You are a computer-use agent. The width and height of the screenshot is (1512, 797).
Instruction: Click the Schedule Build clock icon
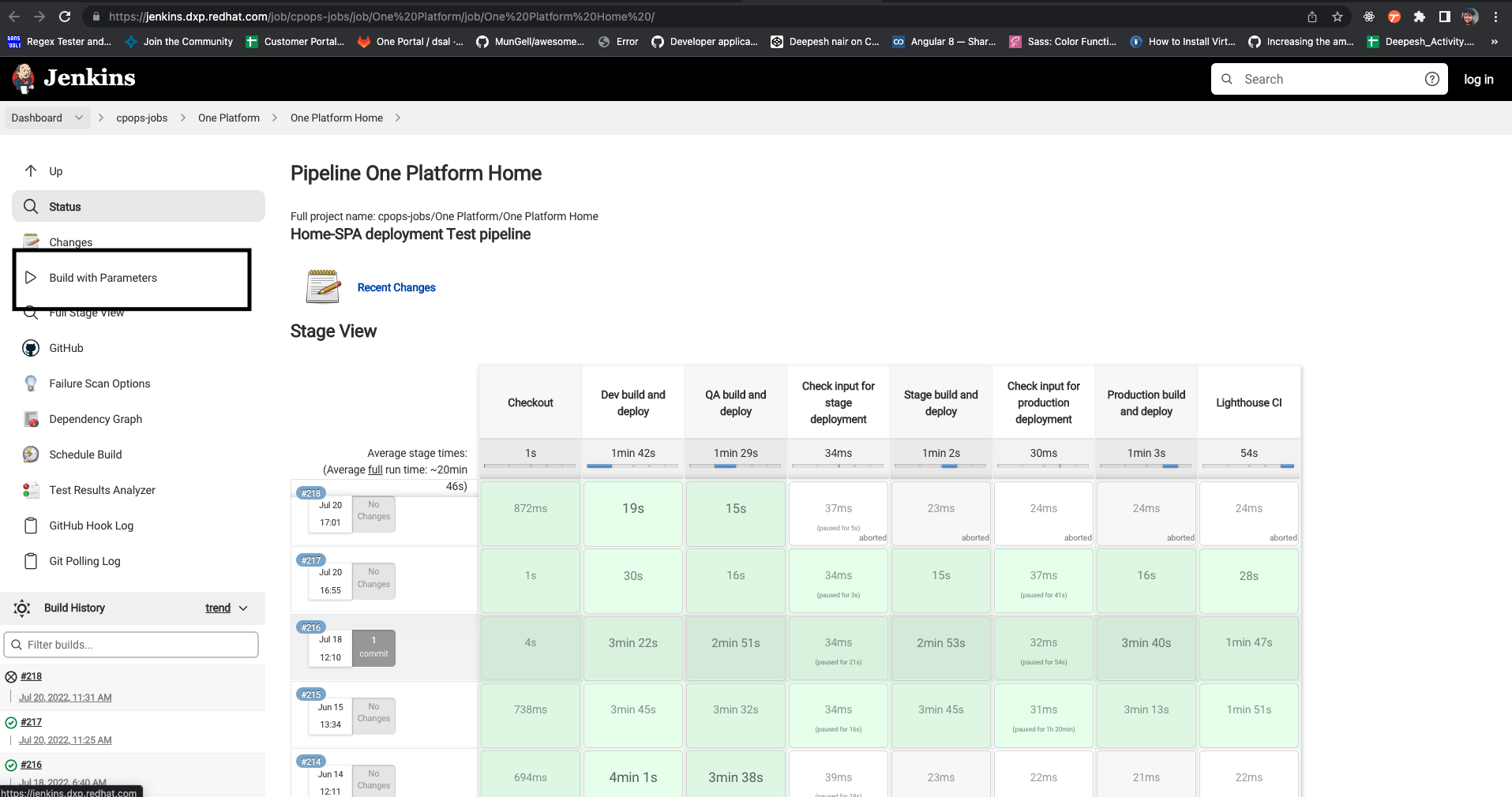point(31,455)
